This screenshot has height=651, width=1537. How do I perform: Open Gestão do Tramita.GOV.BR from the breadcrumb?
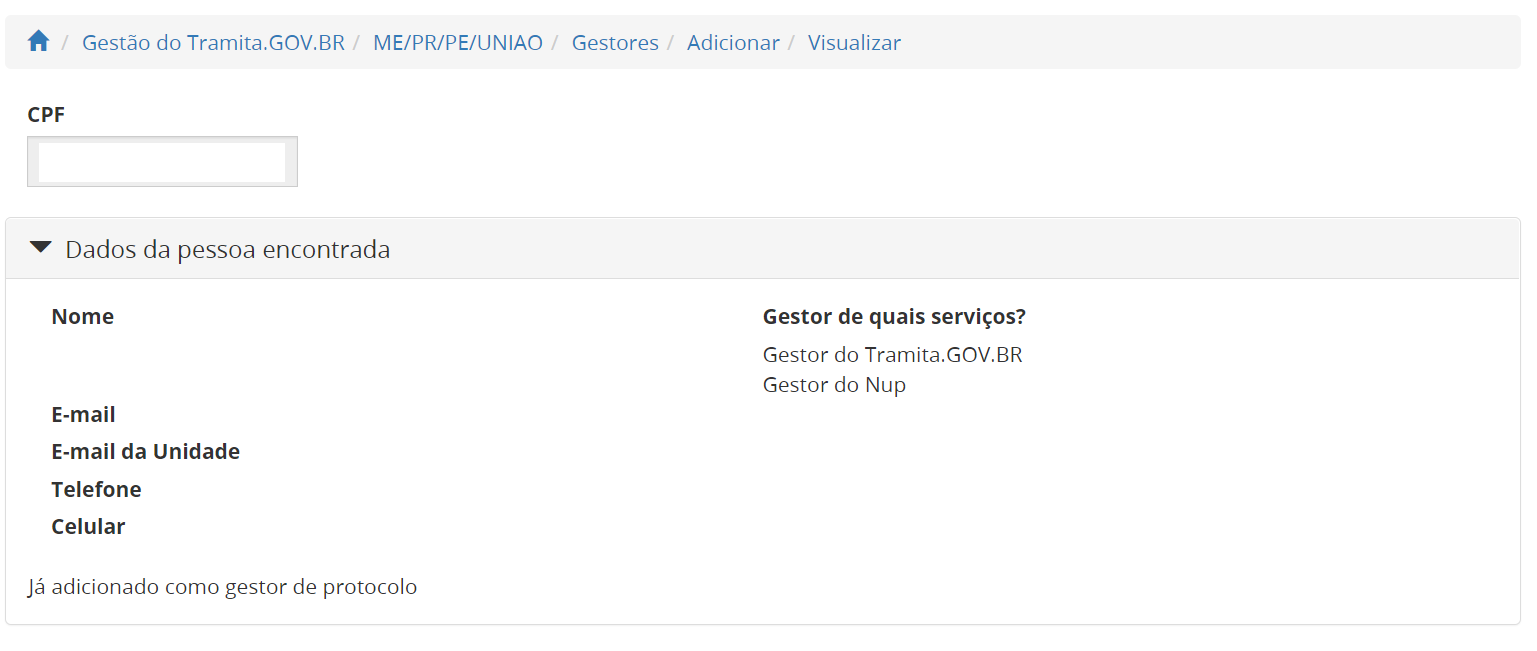[x=212, y=43]
